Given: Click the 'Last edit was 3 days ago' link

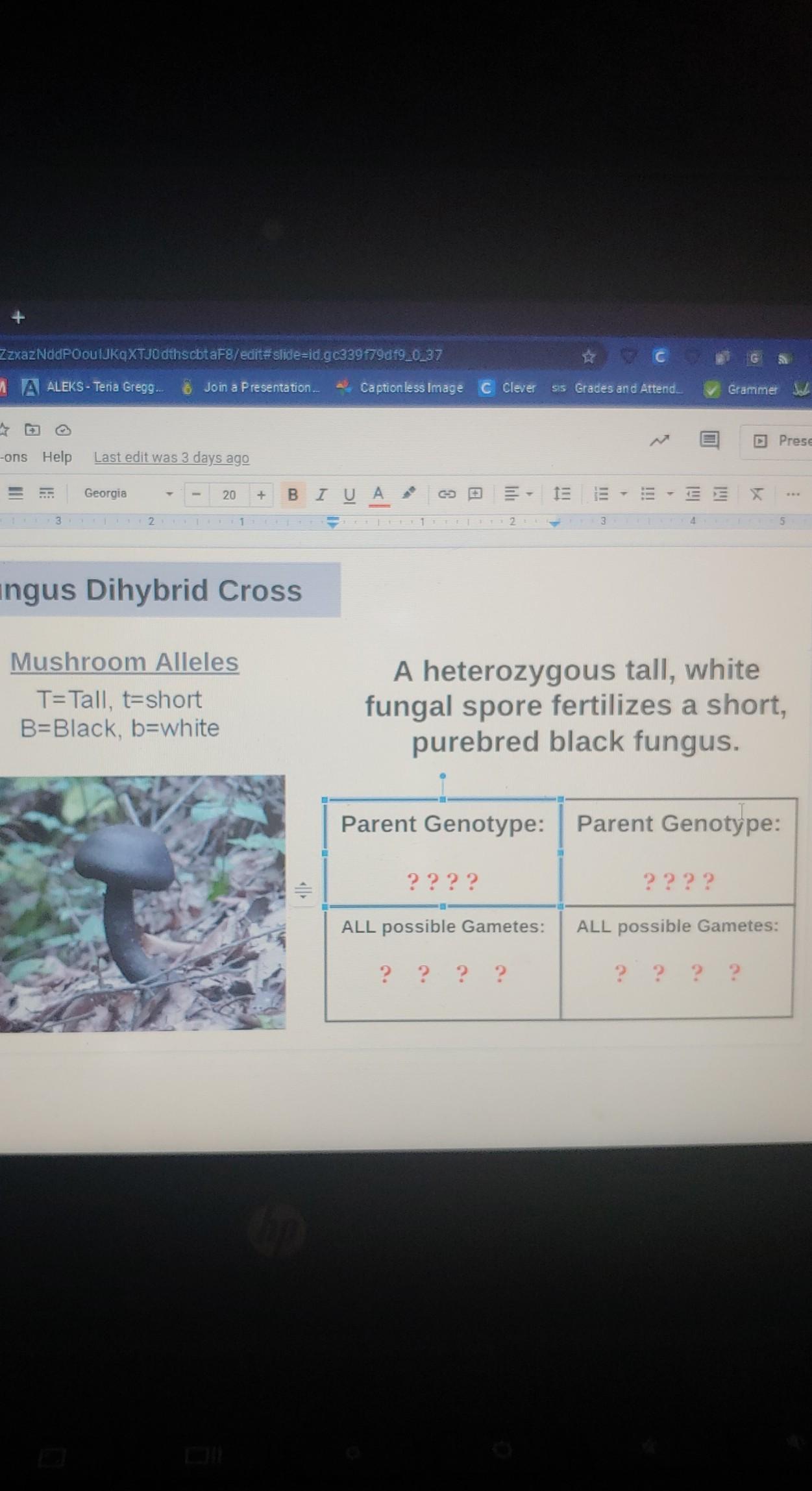Looking at the screenshot, I should coord(171,458).
